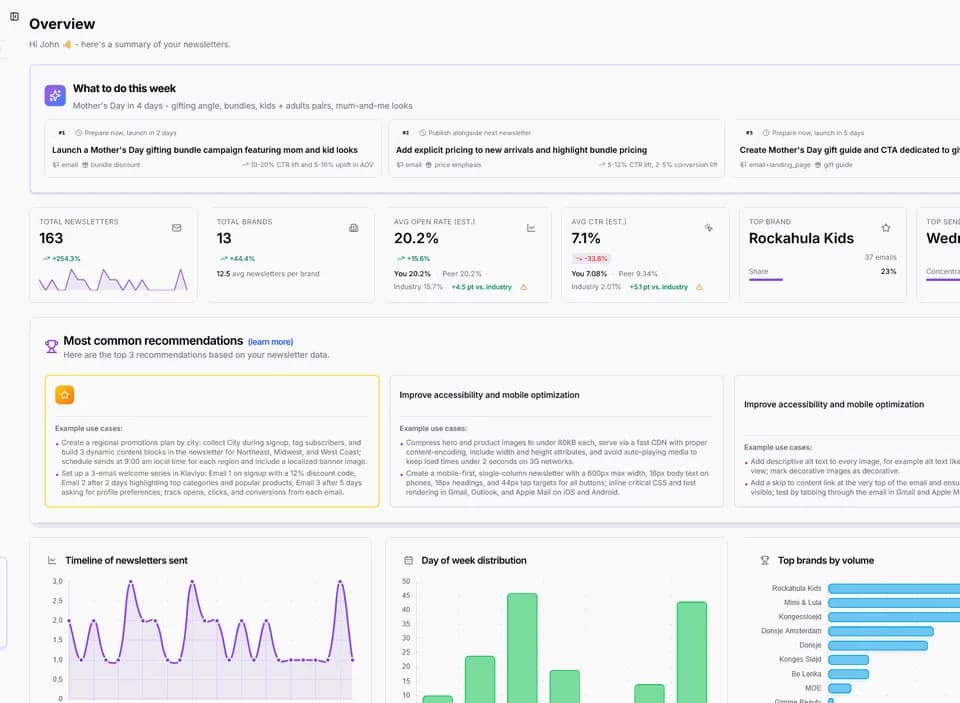Open Add explicit pricing to new arrivals card
Screen dimensions: 960x703
tap(557, 149)
